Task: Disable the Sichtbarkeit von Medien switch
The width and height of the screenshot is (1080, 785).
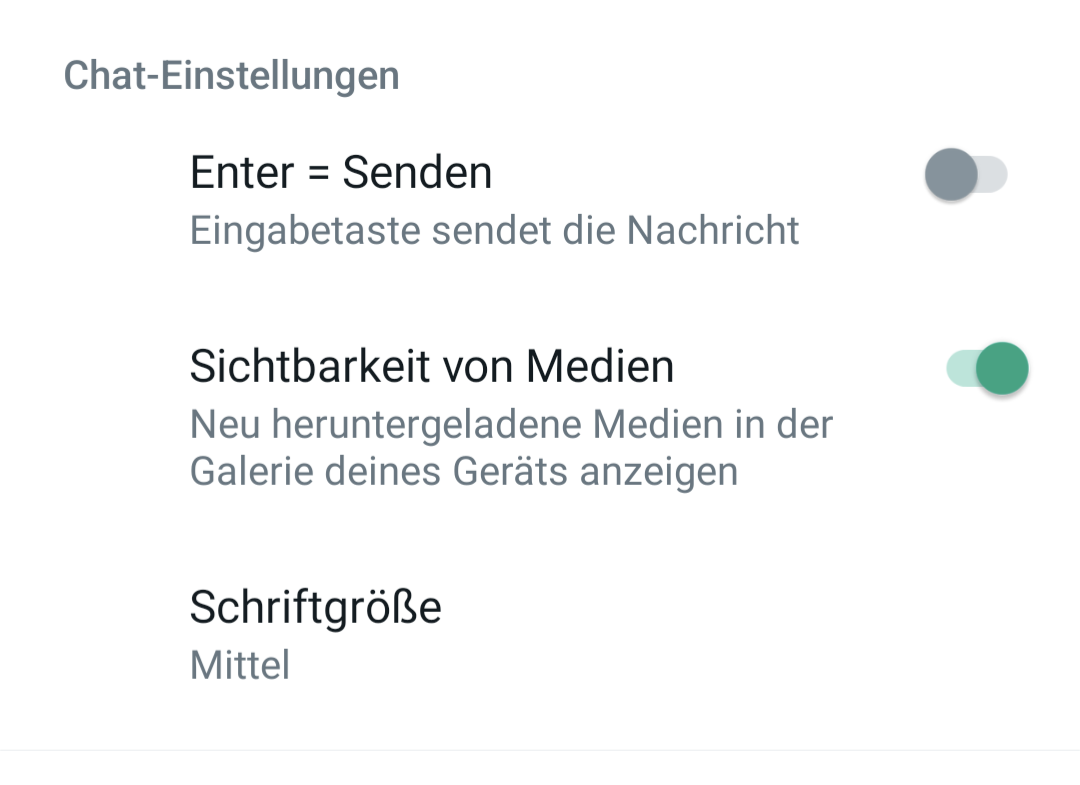Action: (x=987, y=368)
